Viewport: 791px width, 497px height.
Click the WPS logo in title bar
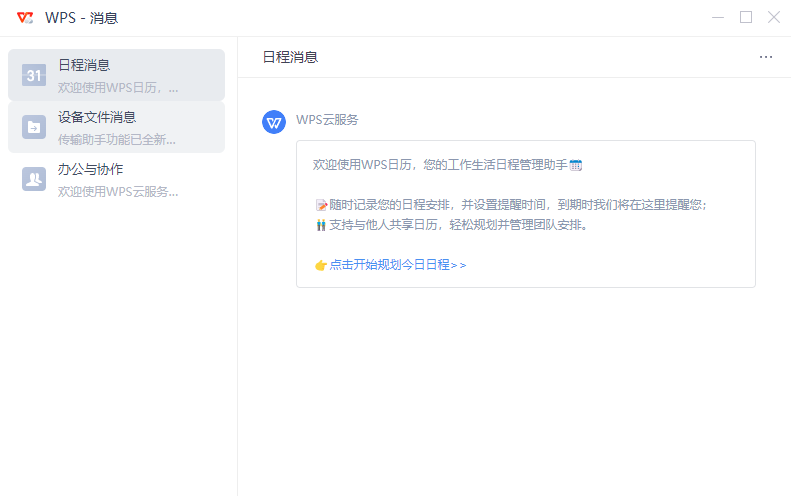click(25, 18)
